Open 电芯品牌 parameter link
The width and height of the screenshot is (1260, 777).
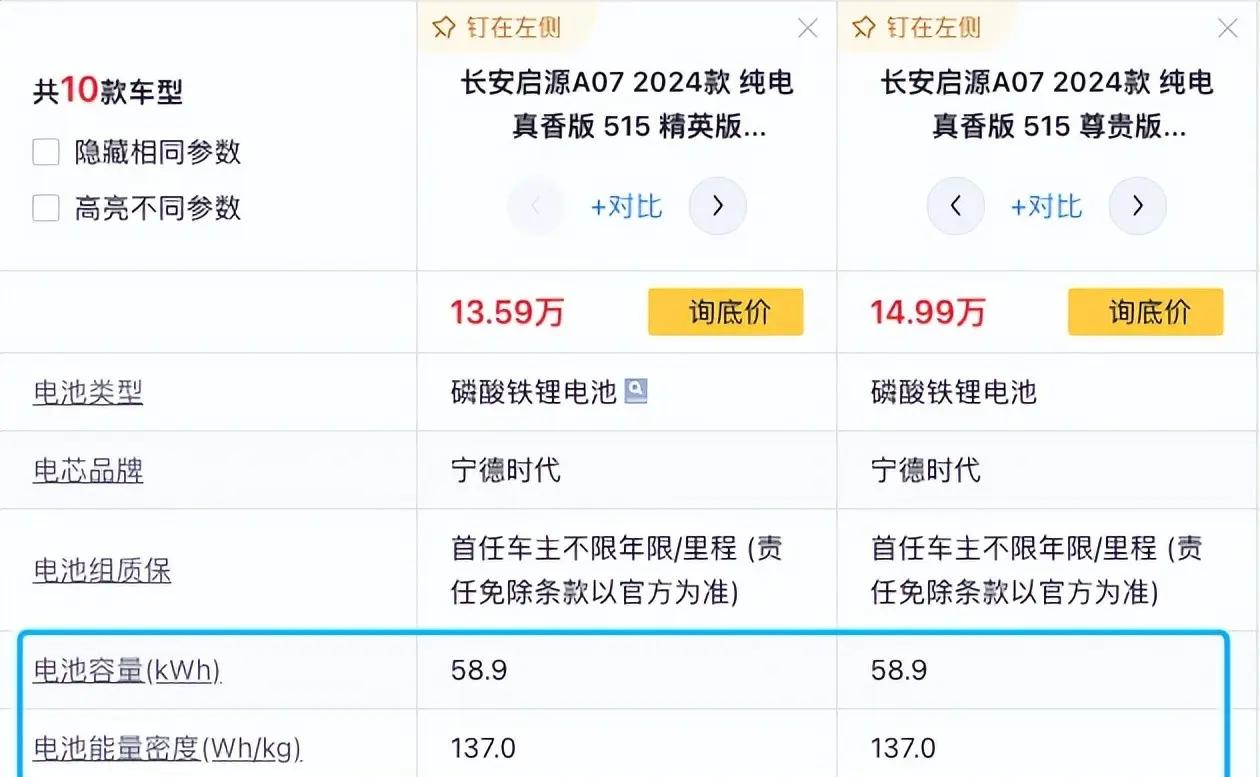(x=88, y=470)
